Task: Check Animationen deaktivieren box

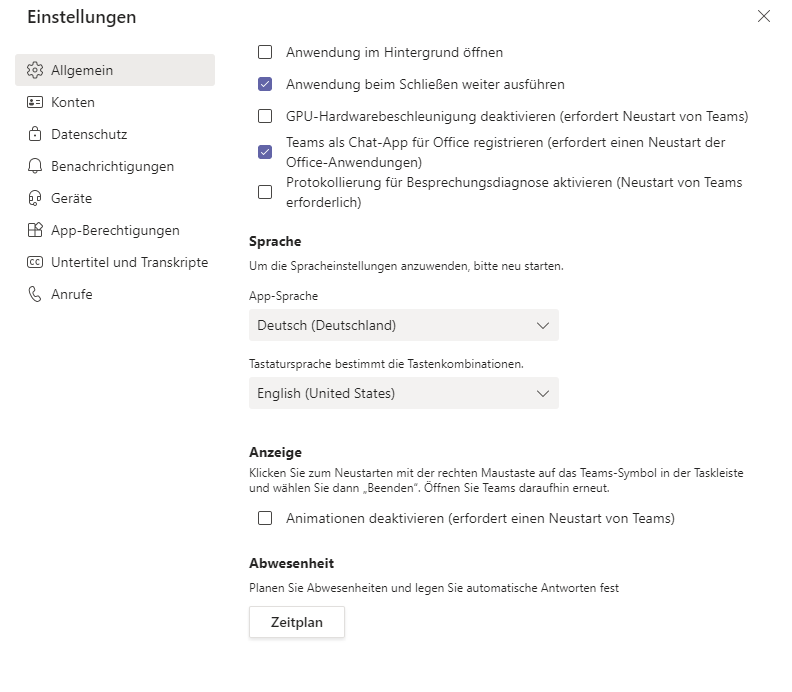Action: 265,518
